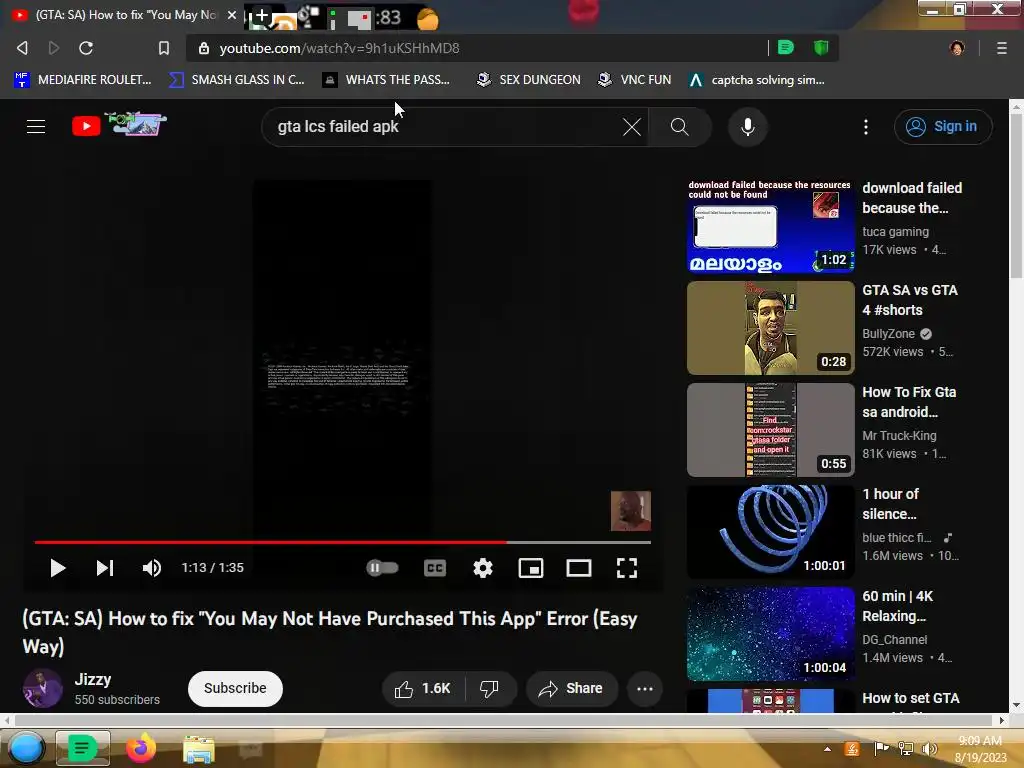Enter fullscreen mode
The width and height of the screenshot is (1024, 768).
pos(627,568)
